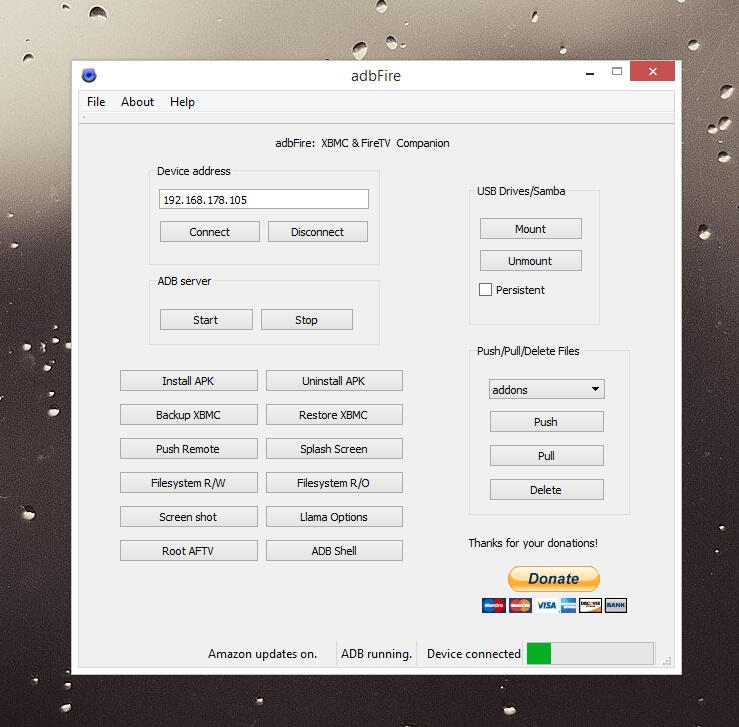Maximize the adbFire window
The height and width of the screenshot is (727, 739).
[x=616, y=72]
